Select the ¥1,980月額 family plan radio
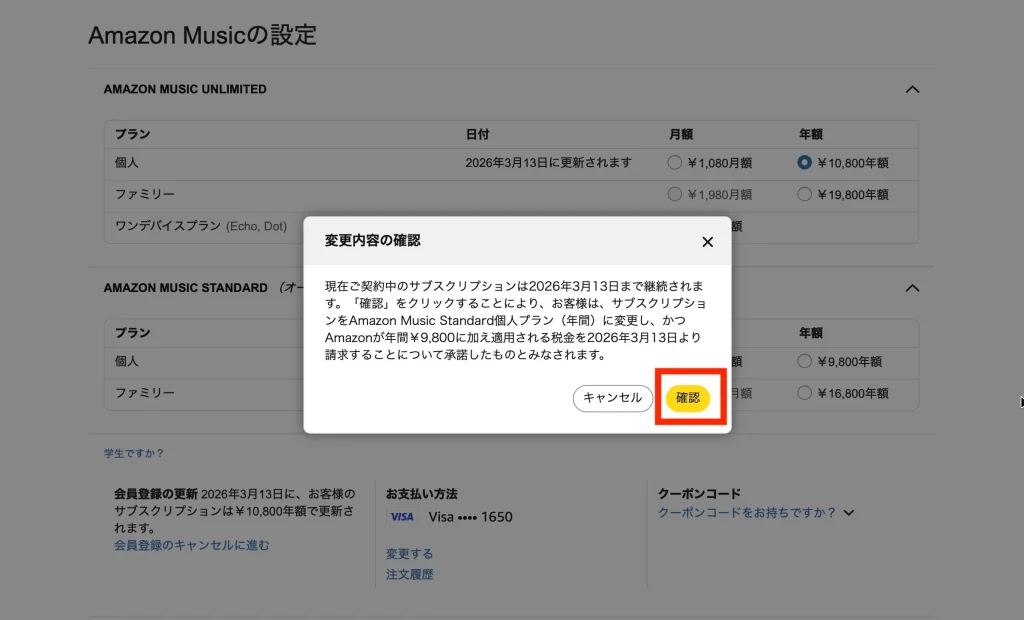This screenshot has height=620, width=1024. [675, 194]
